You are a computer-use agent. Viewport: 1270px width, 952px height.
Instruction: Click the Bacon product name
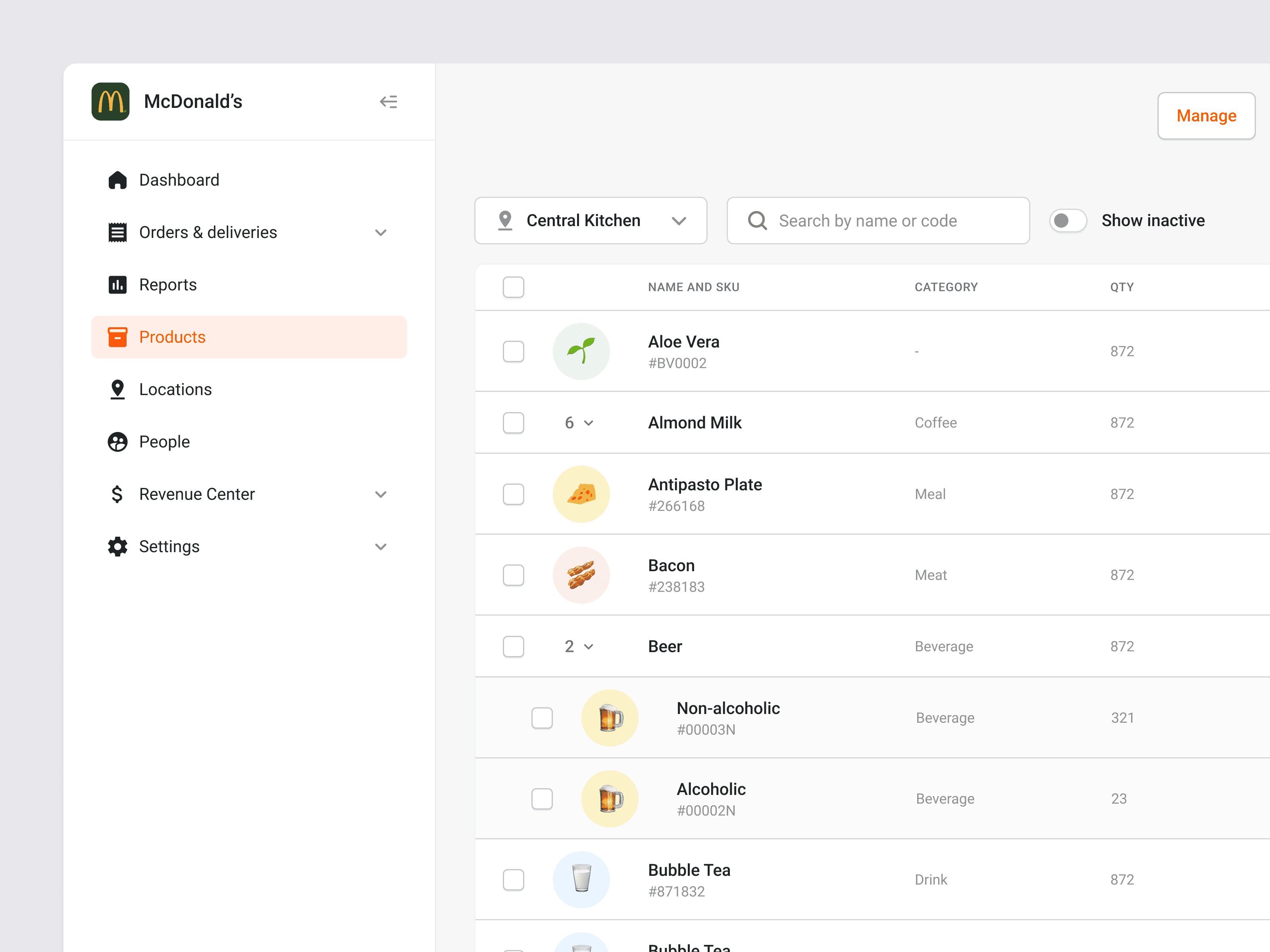click(671, 566)
